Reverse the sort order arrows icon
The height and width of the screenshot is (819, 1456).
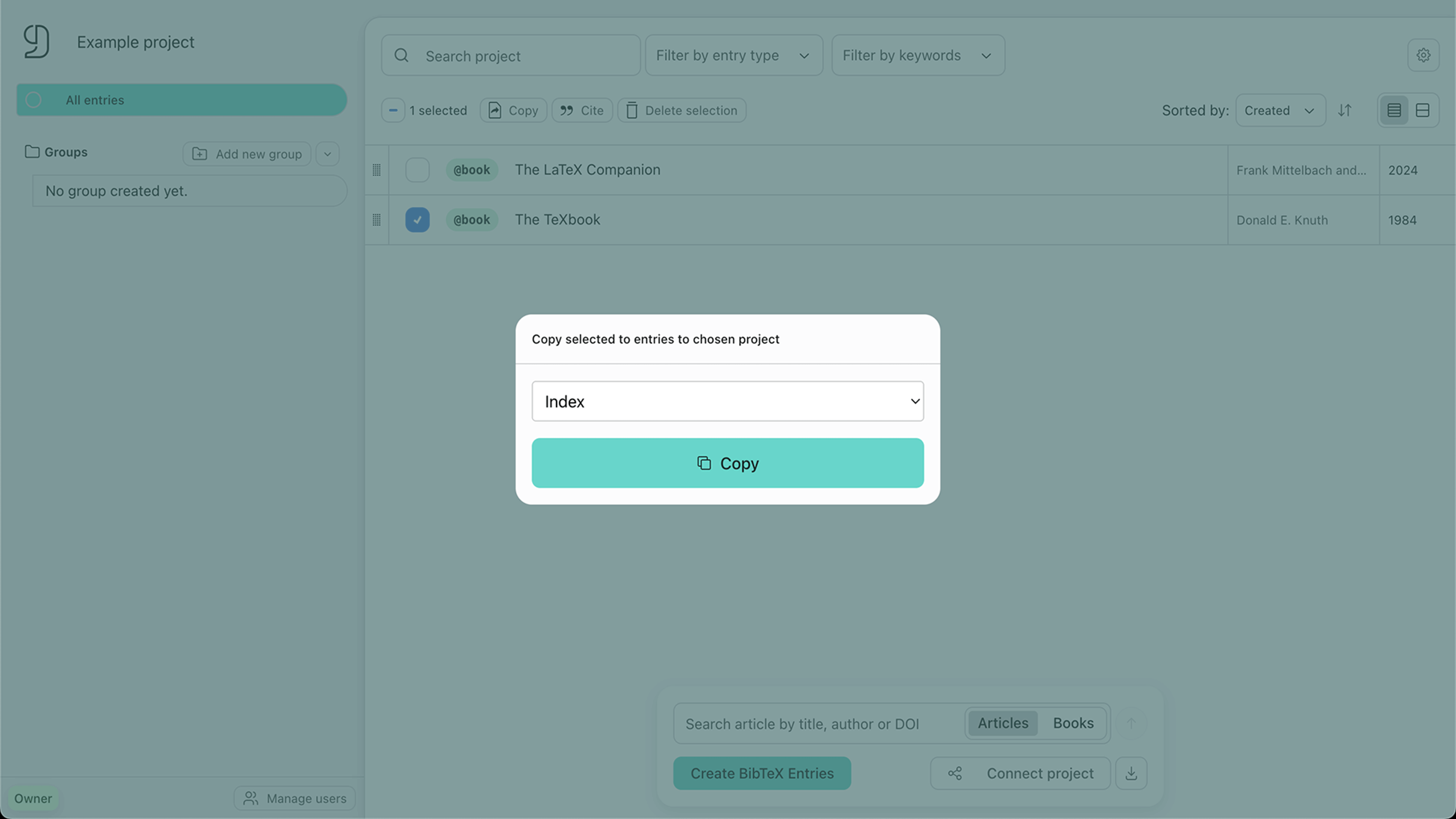click(1345, 110)
